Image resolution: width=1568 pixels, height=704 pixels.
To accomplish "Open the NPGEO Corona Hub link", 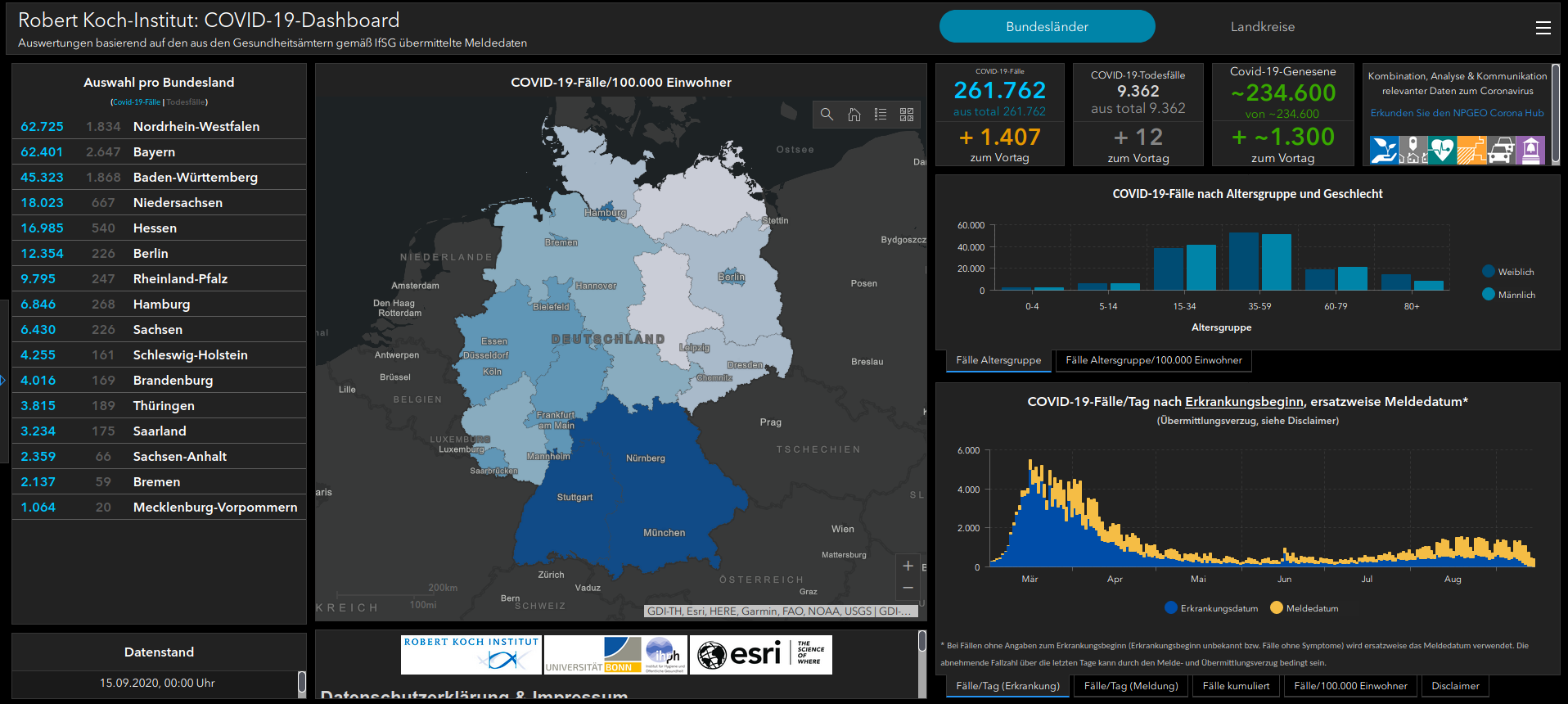I will (1457, 113).
